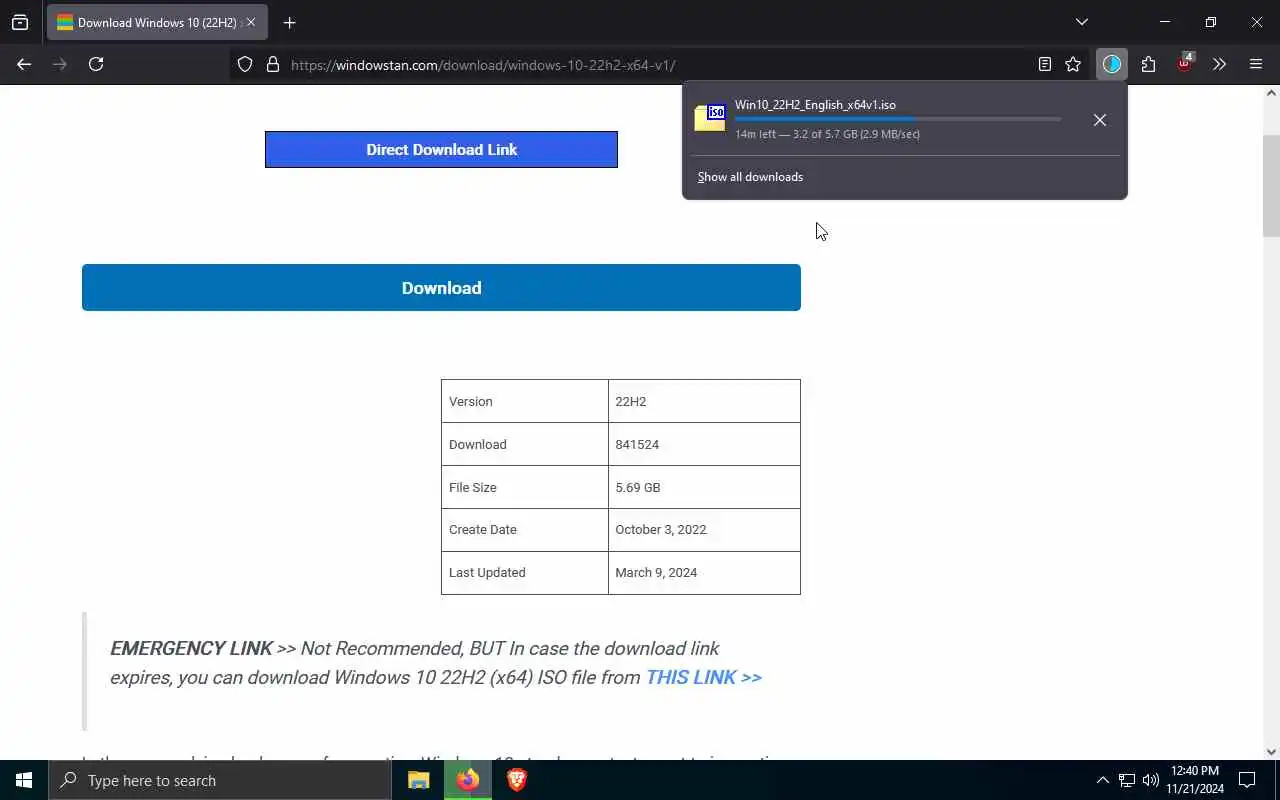1280x800 pixels.
Task: Go back to previous page
Action: click(x=24, y=64)
